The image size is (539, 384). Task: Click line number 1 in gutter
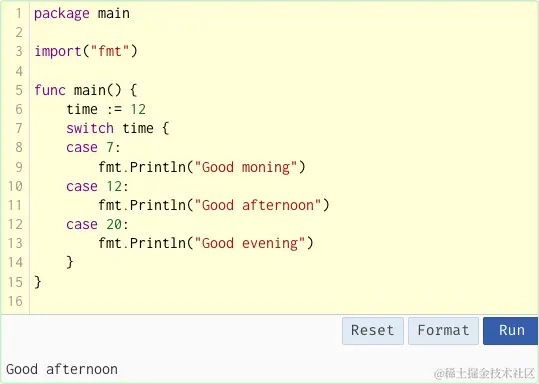click(x=19, y=13)
